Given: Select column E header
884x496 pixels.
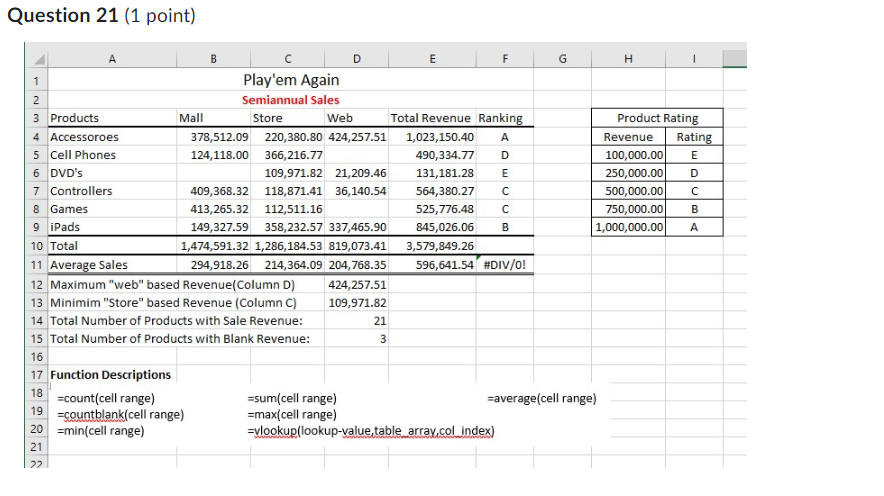Looking at the screenshot, I should [x=432, y=59].
